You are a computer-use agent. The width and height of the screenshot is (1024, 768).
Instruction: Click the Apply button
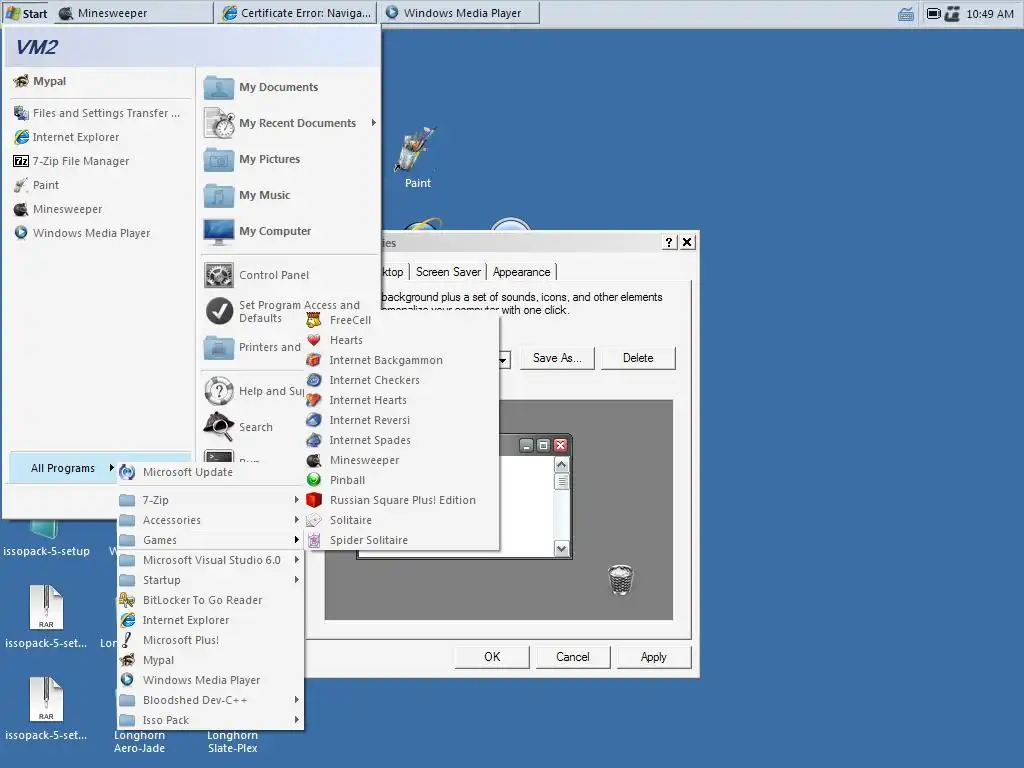(x=654, y=657)
